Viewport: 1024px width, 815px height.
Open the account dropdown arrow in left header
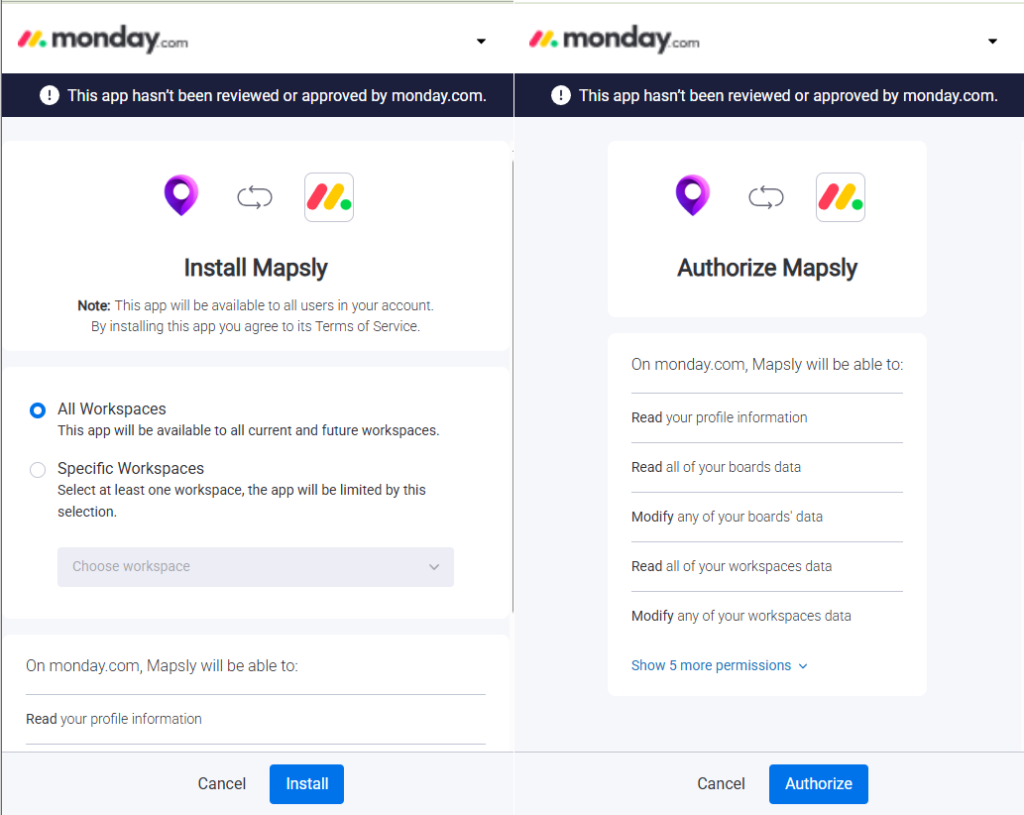(481, 41)
